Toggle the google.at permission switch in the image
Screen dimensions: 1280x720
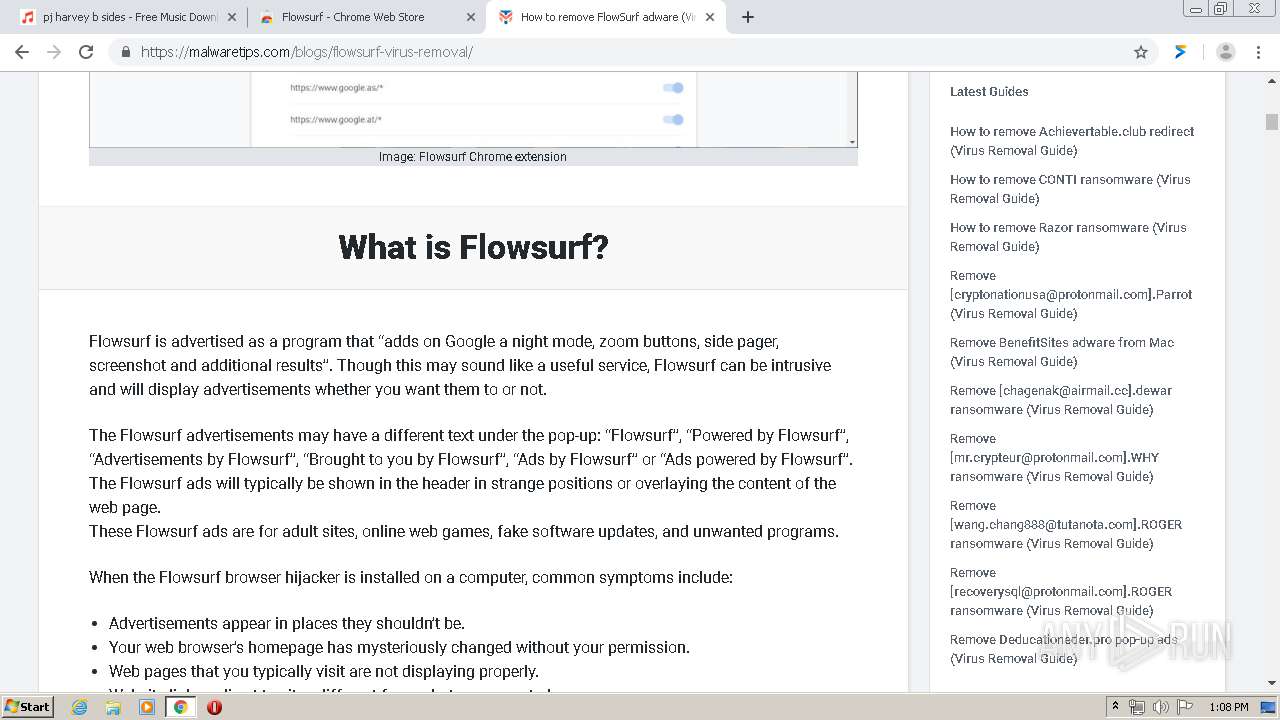click(673, 120)
